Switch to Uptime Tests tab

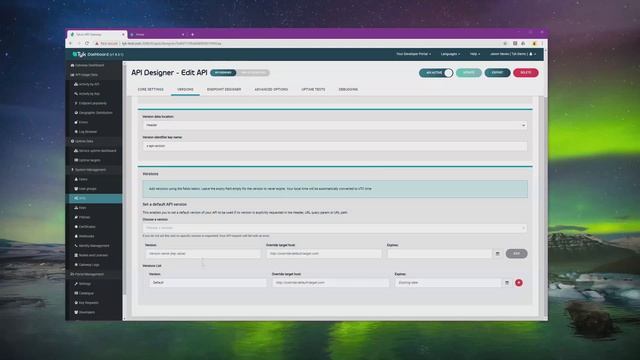coord(313,89)
